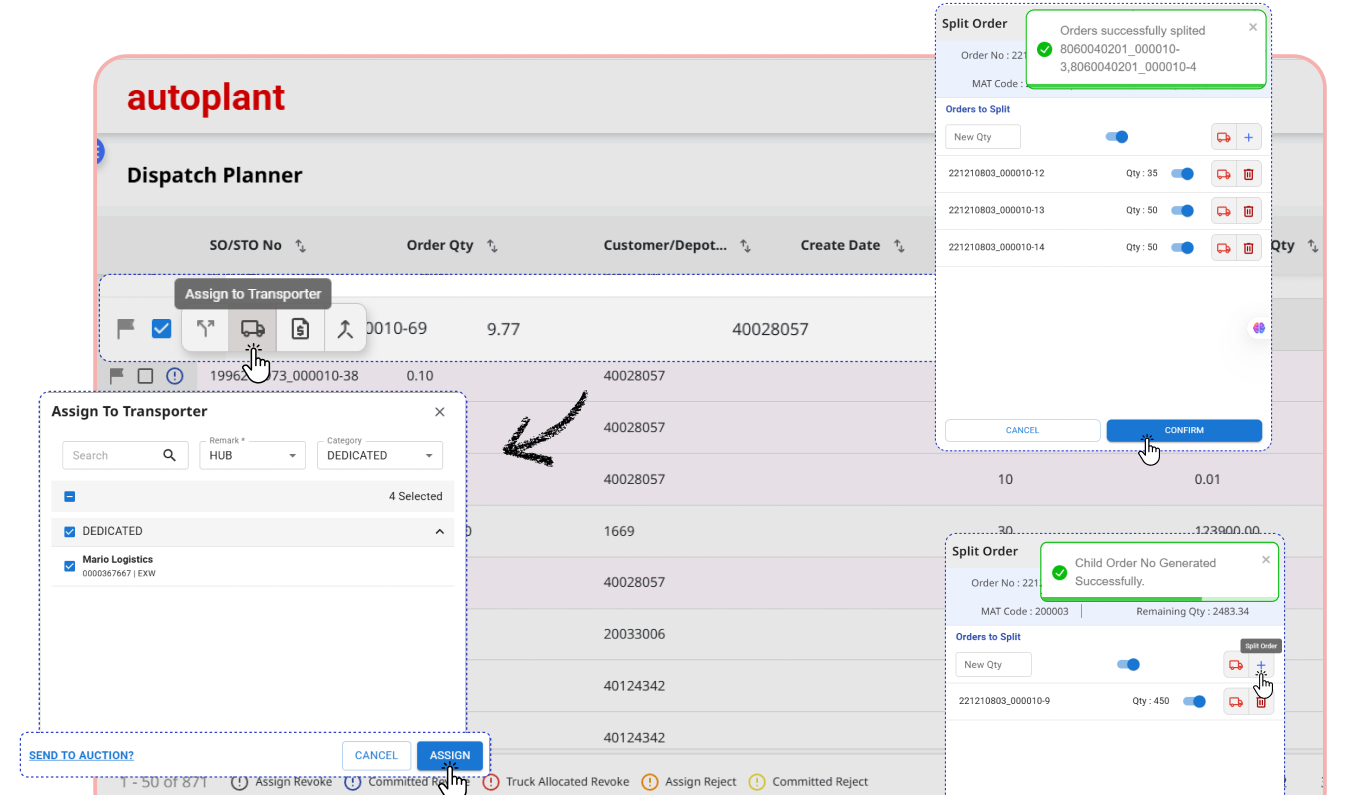The height and width of the screenshot is (796, 1360).
Task: Sort by the SO/STO No column
Action: point(300,246)
